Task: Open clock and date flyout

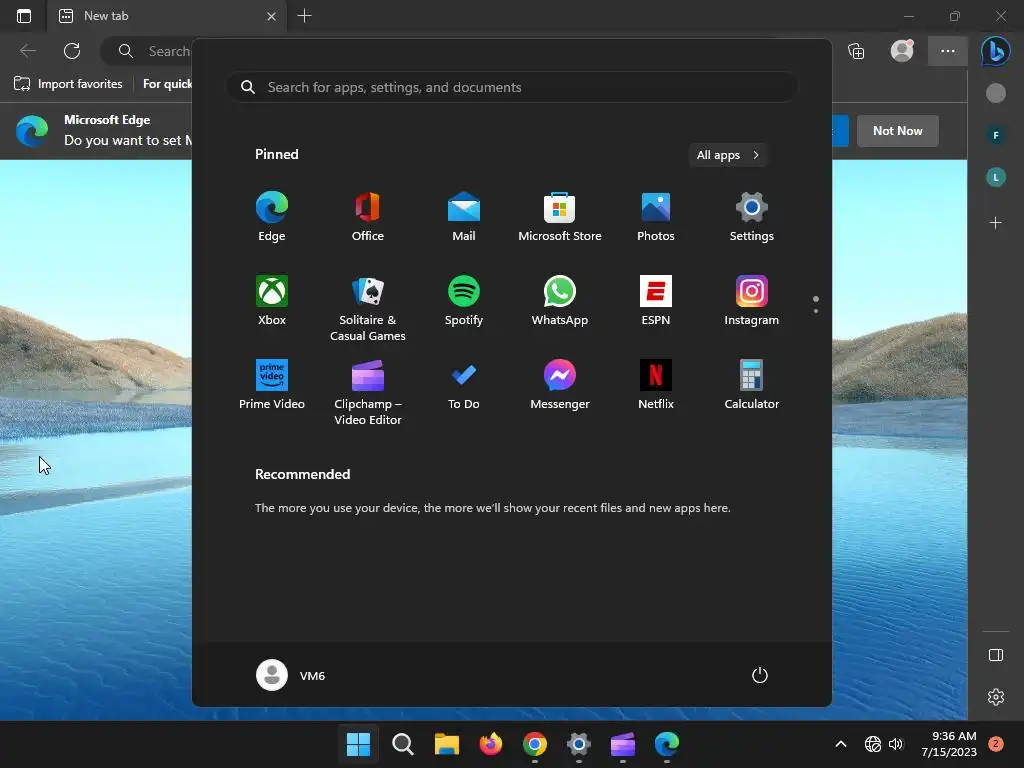Action: coord(949,744)
